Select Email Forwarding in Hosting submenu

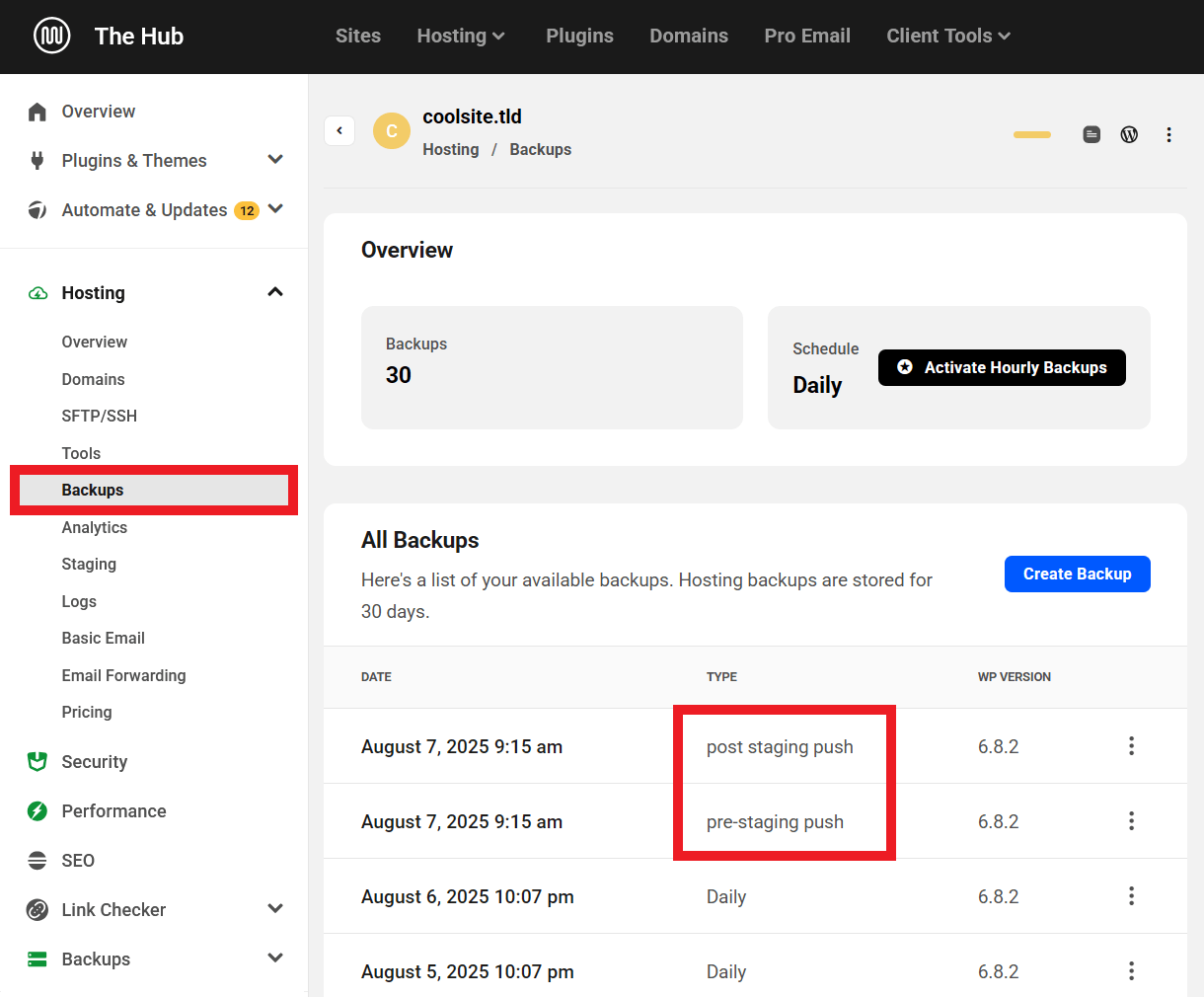pyautogui.click(x=123, y=675)
